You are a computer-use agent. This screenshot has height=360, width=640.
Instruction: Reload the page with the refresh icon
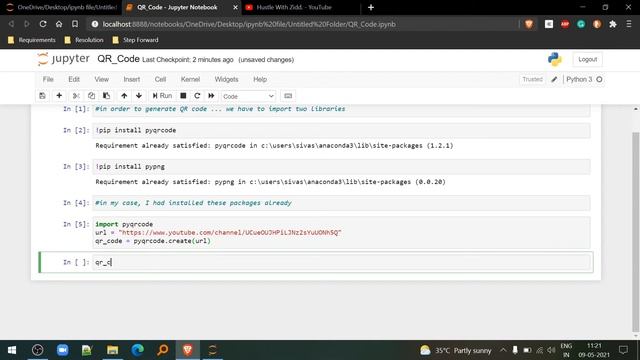[43, 24]
